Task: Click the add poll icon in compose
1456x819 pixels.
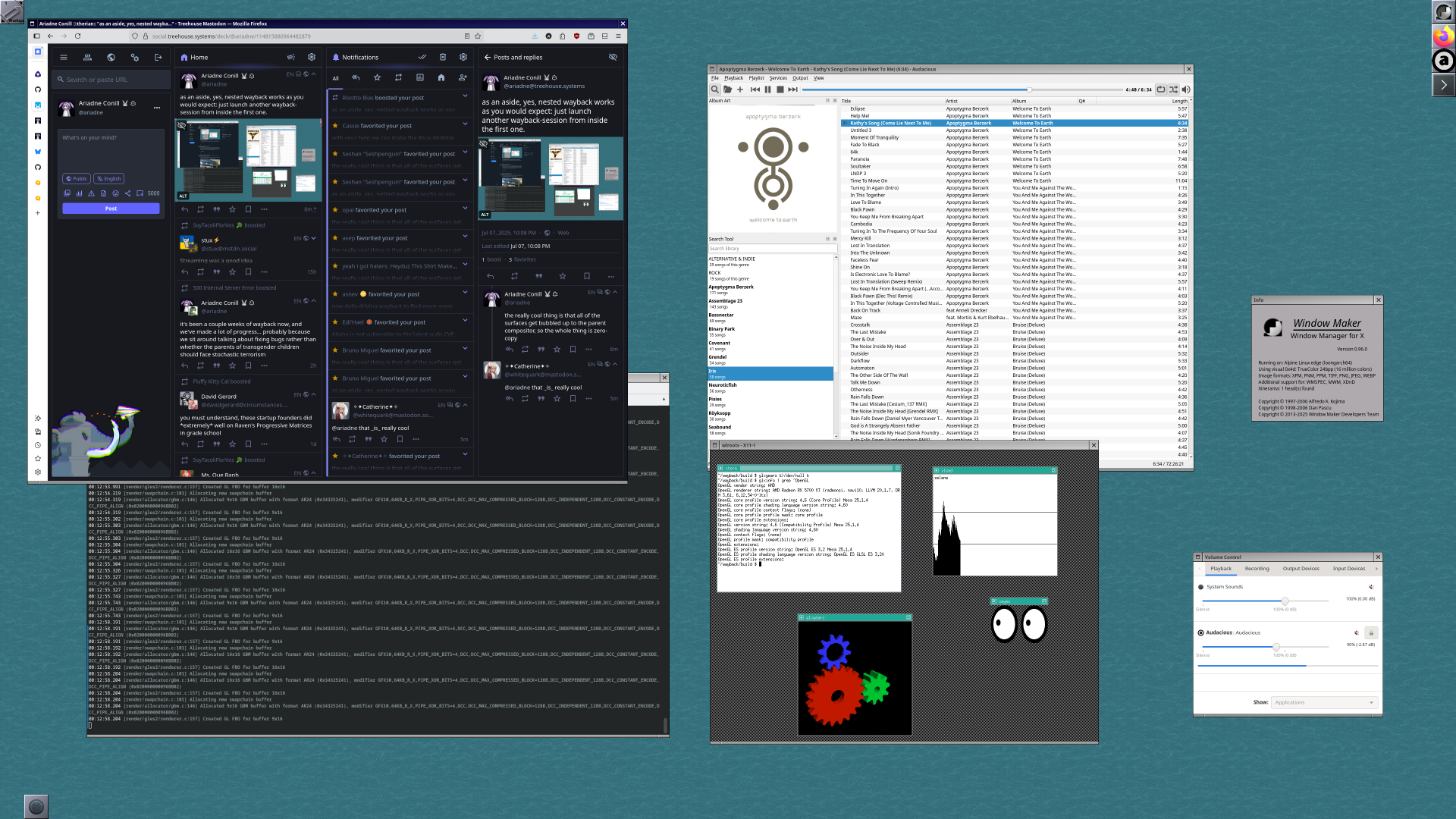Action: pyautogui.click(x=79, y=193)
